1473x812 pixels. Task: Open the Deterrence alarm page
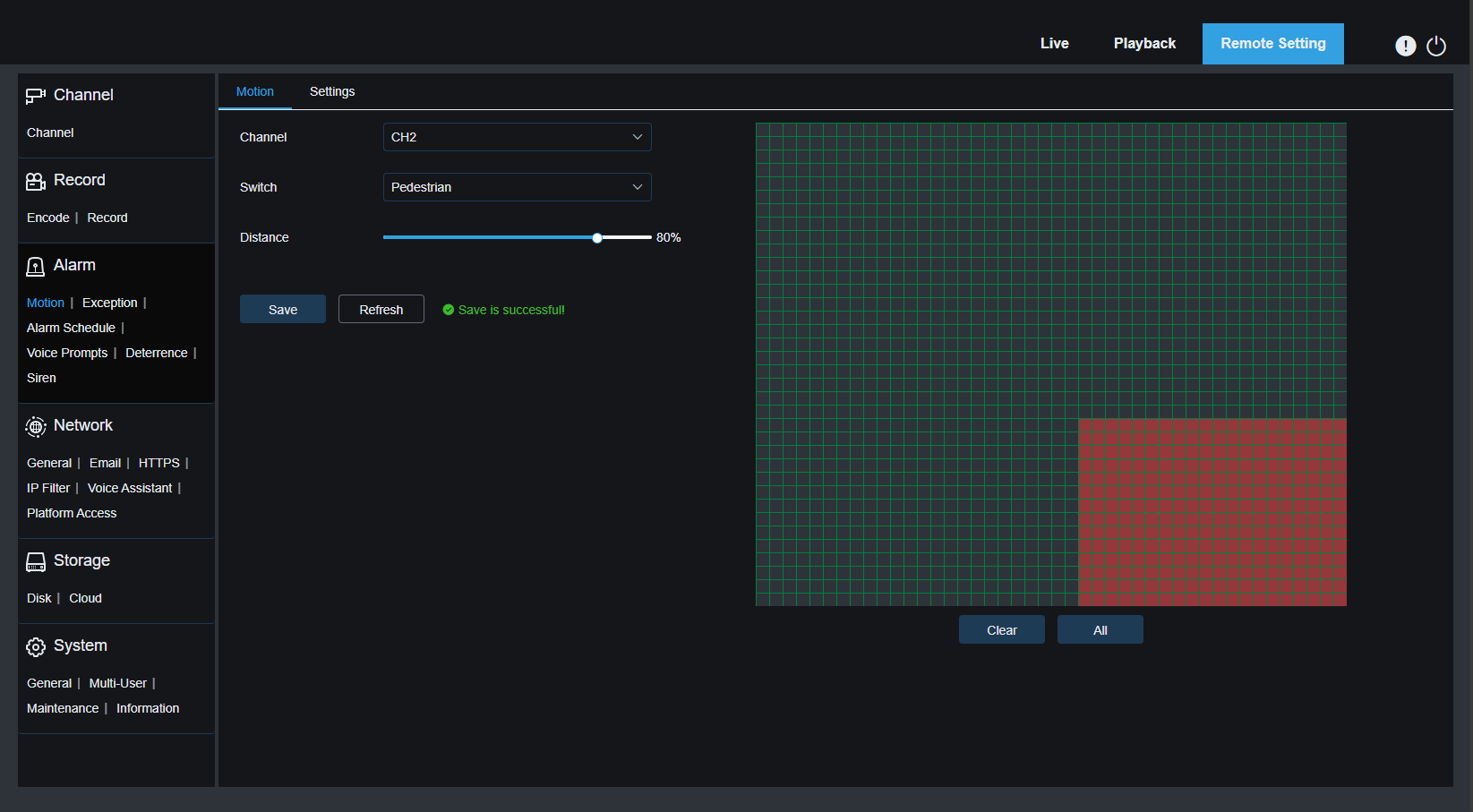(x=157, y=353)
